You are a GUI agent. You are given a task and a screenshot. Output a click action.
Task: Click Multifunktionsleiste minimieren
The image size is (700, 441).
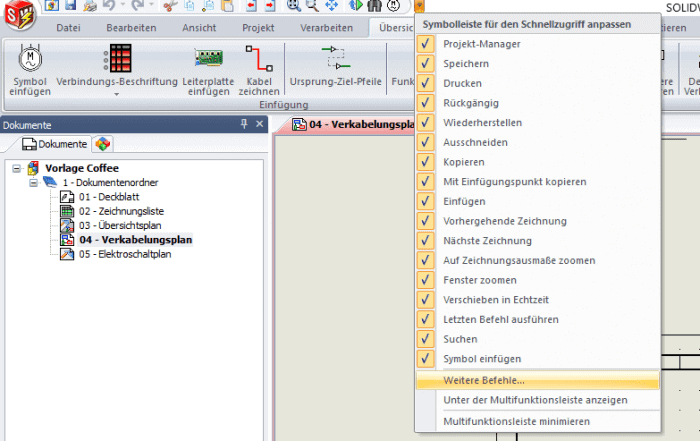tap(538, 421)
